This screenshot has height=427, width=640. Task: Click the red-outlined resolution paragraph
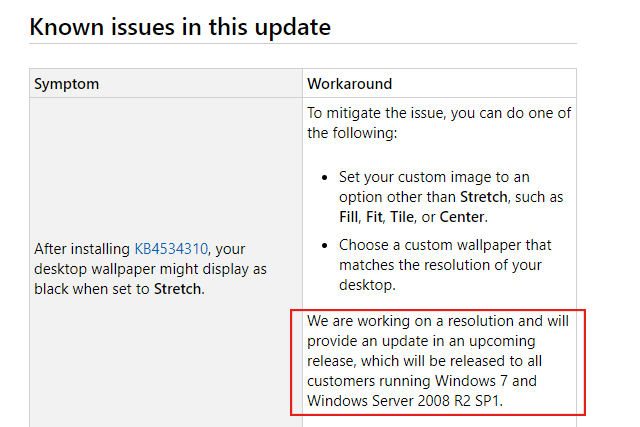click(x=438, y=361)
